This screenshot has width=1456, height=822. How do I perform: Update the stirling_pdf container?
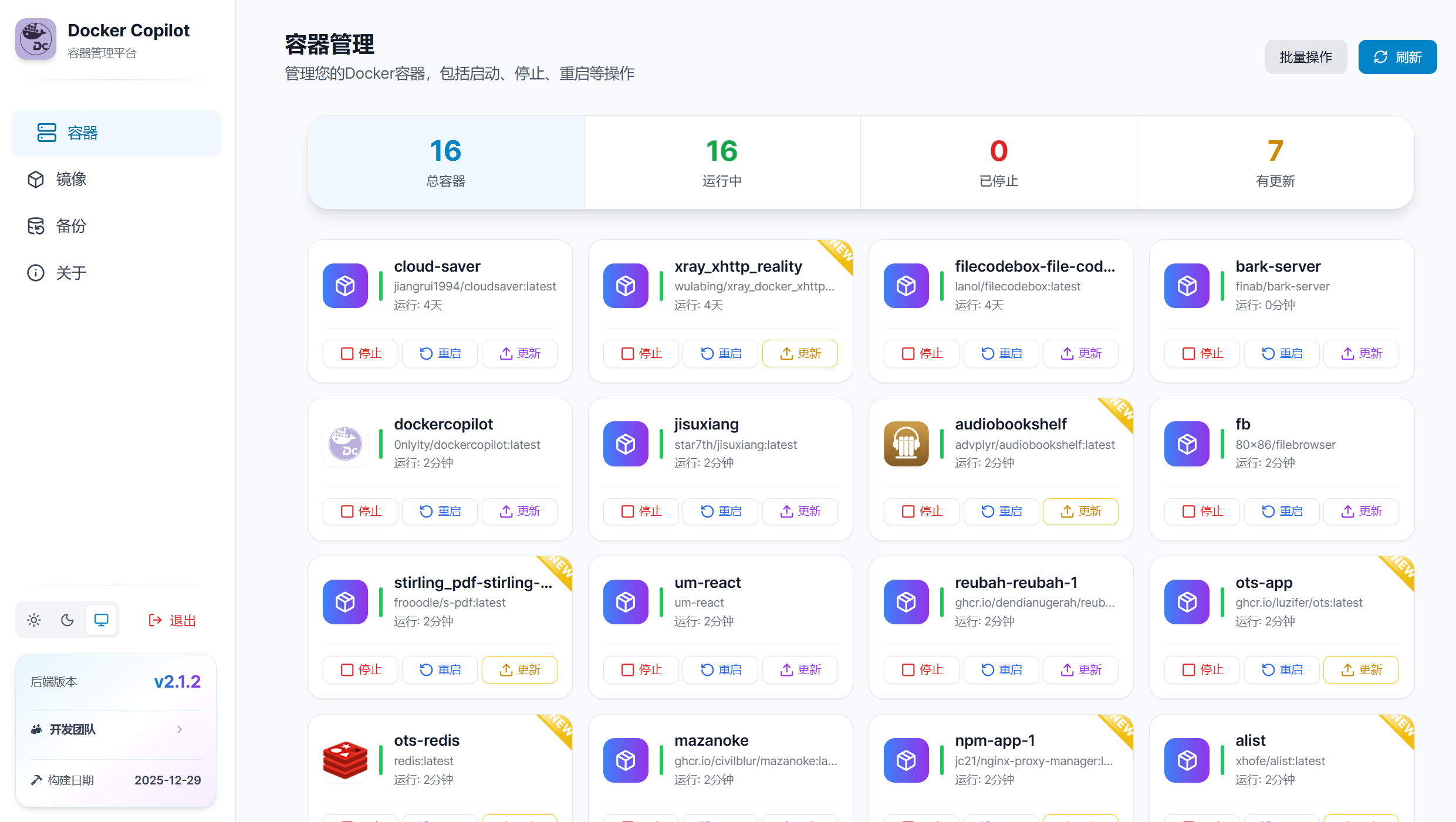pyautogui.click(x=519, y=669)
